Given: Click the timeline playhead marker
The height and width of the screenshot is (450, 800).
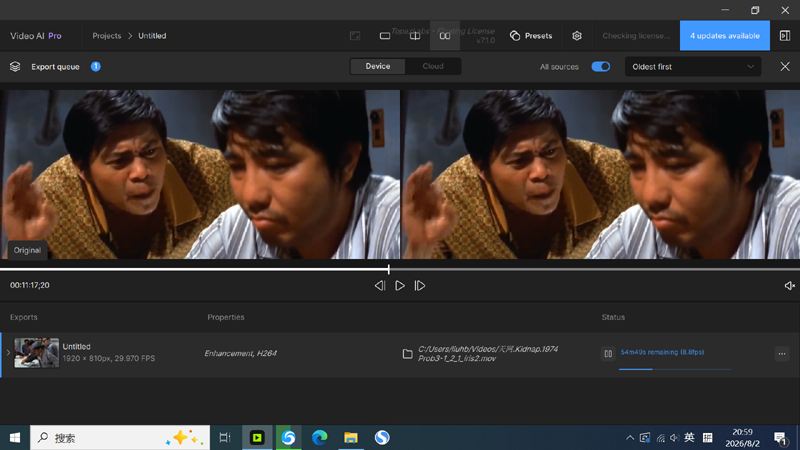Looking at the screenshot, I should (x=389, y=269).
